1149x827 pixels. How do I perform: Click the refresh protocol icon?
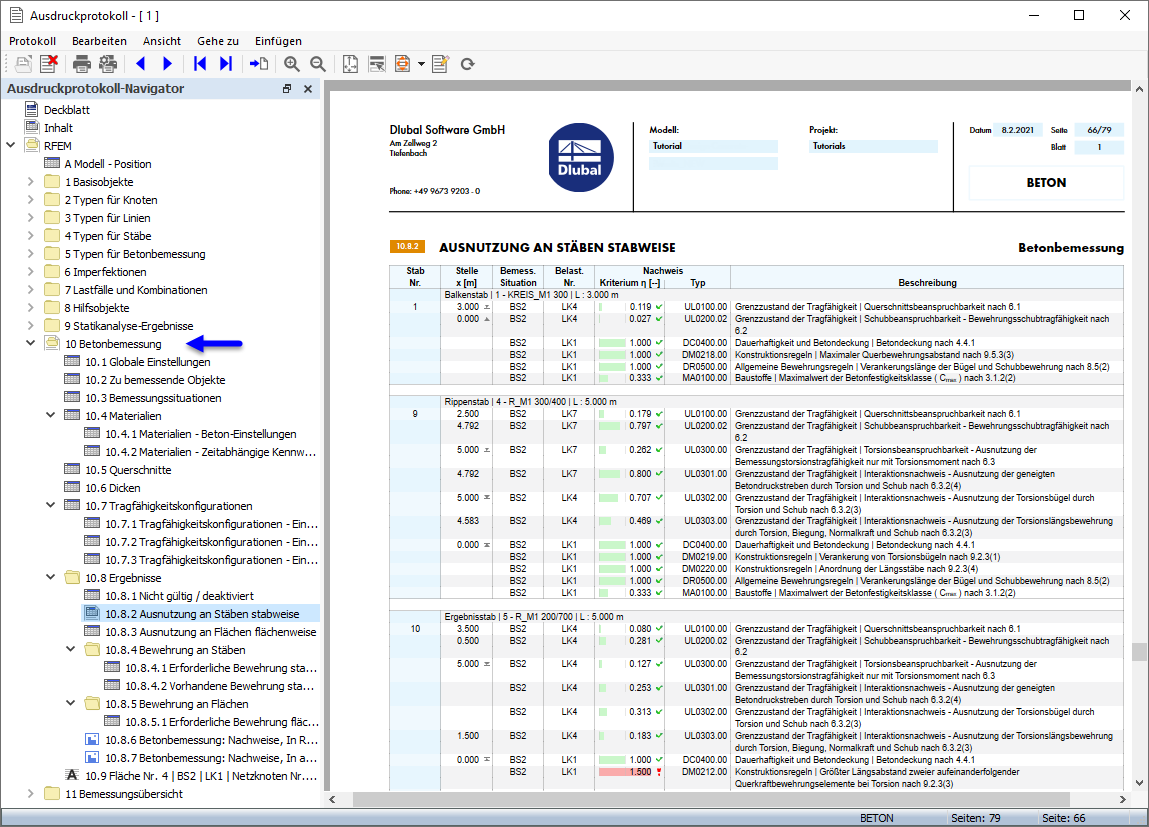(x=468, y=64)
